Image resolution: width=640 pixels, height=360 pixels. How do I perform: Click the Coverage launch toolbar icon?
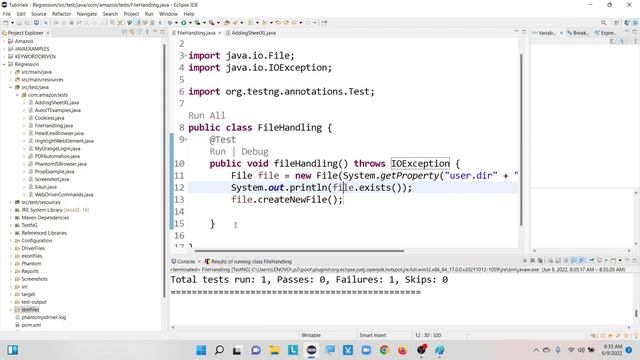pyautogui.click(x=198, y=23)
